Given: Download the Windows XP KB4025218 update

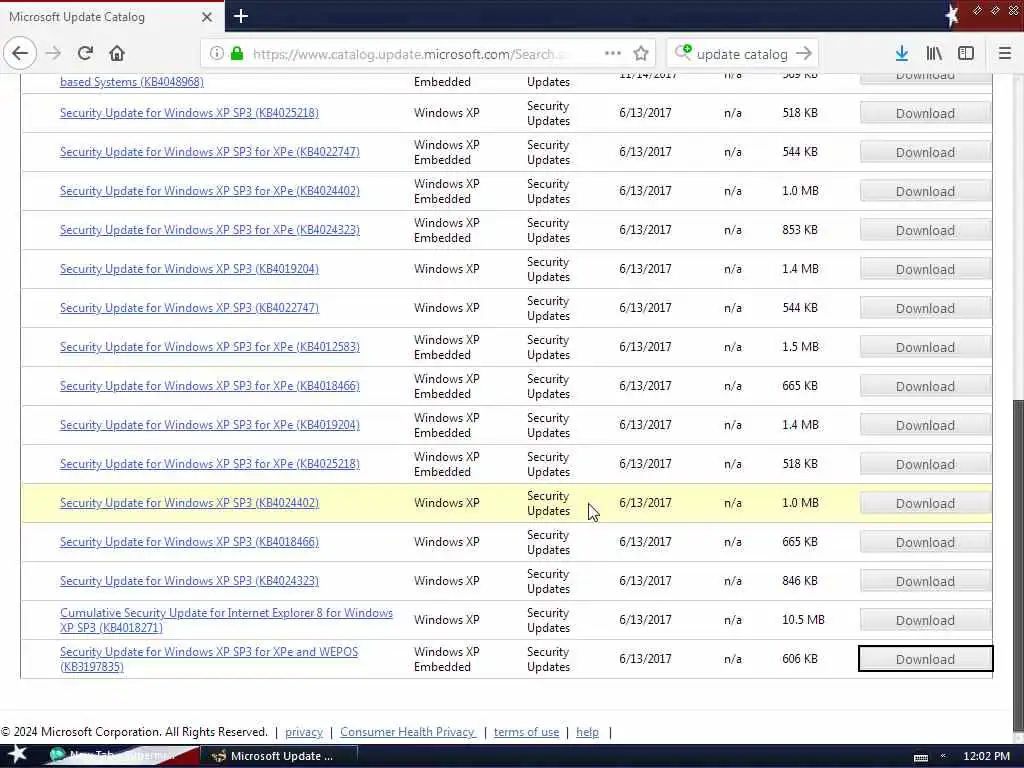Looking at the screenshot, I should 925,114.
